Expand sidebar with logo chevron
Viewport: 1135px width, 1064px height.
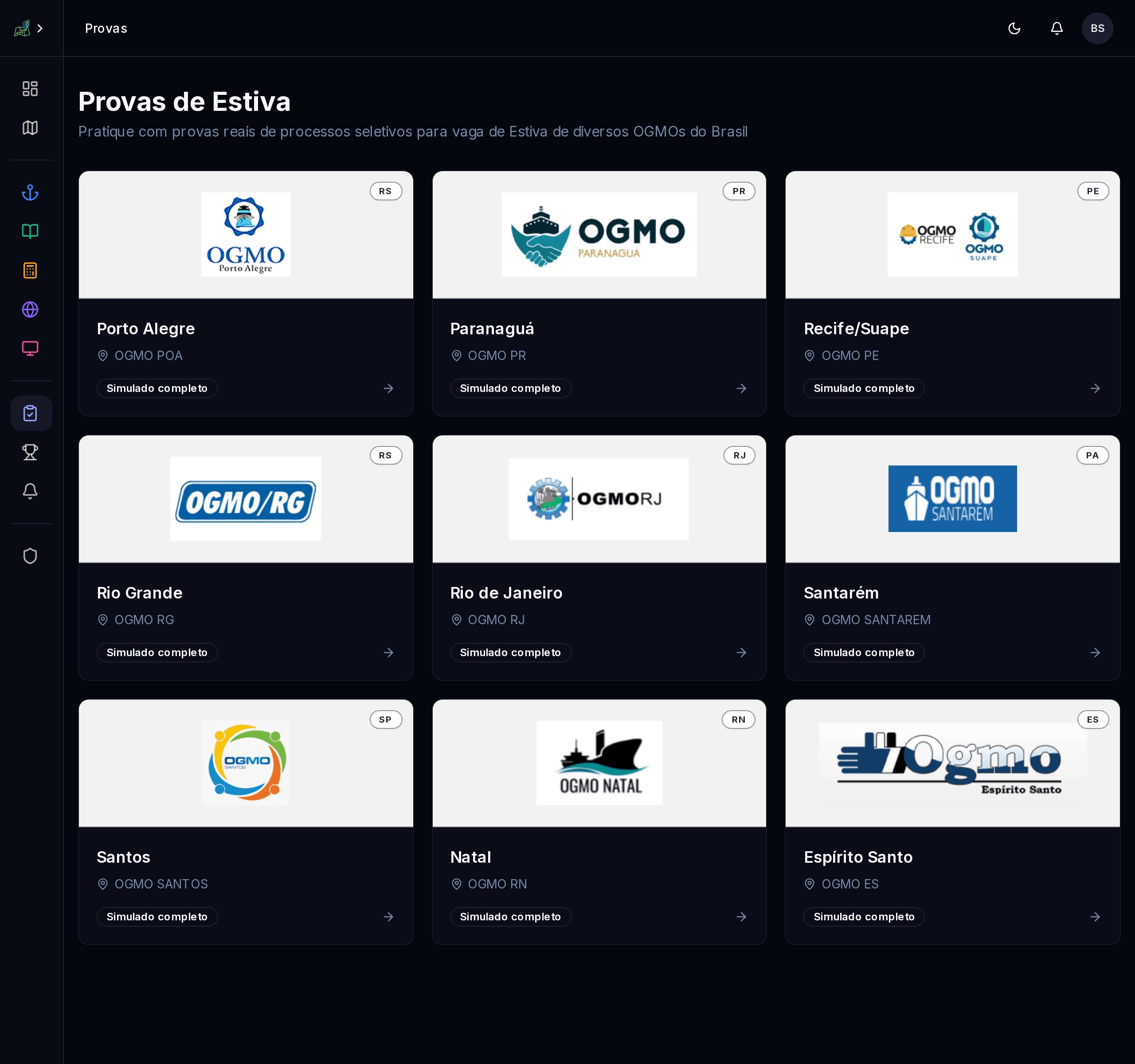click(40, 28)
